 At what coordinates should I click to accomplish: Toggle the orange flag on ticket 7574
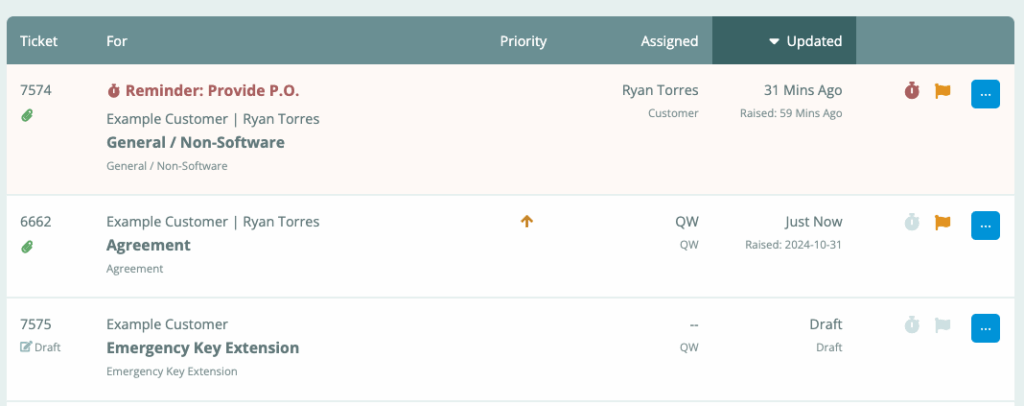coord(942,91)
